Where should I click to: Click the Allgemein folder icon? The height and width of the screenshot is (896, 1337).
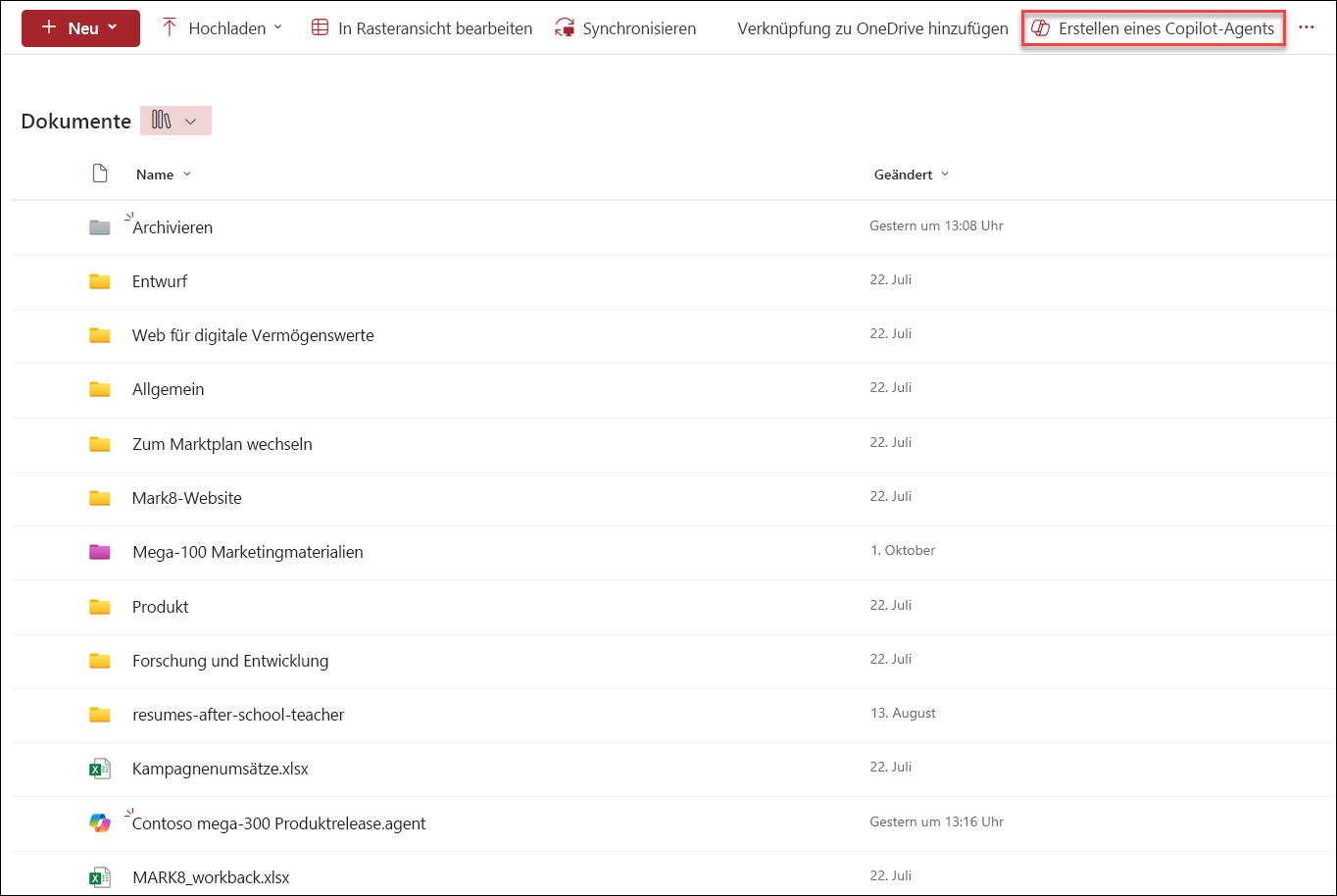[99, 389]
